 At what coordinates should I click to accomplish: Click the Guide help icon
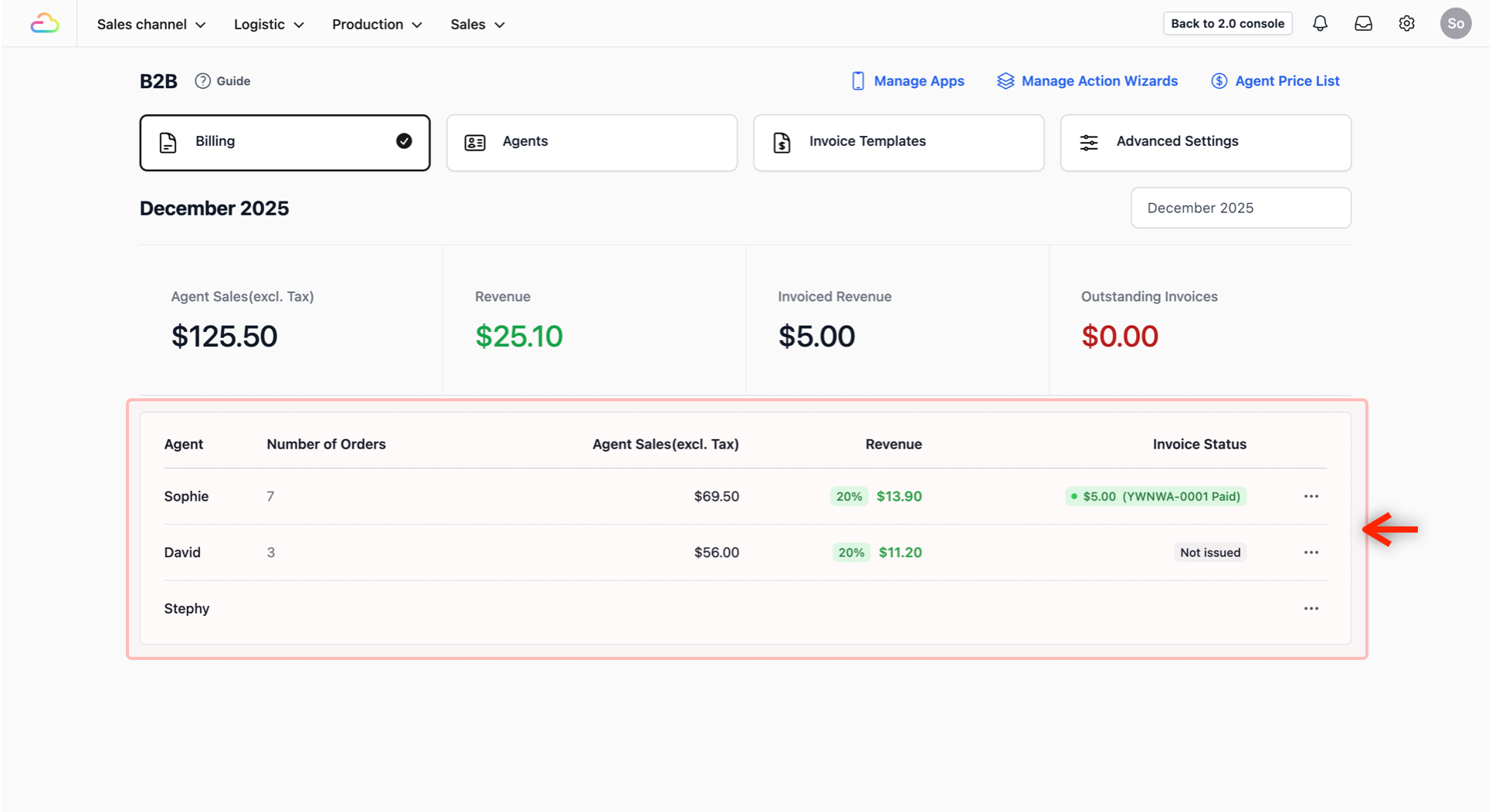coord(202,81)
